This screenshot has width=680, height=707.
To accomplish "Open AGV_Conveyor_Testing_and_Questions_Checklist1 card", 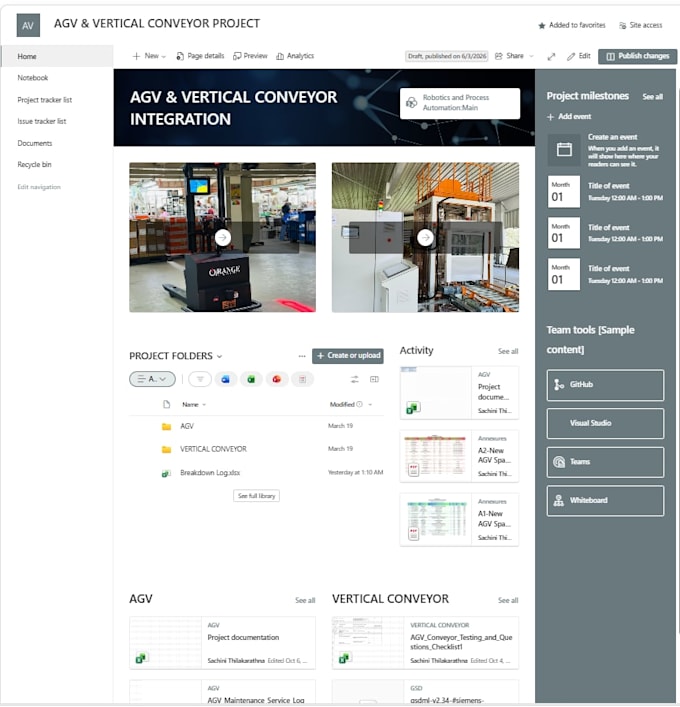I will [425, 643].
